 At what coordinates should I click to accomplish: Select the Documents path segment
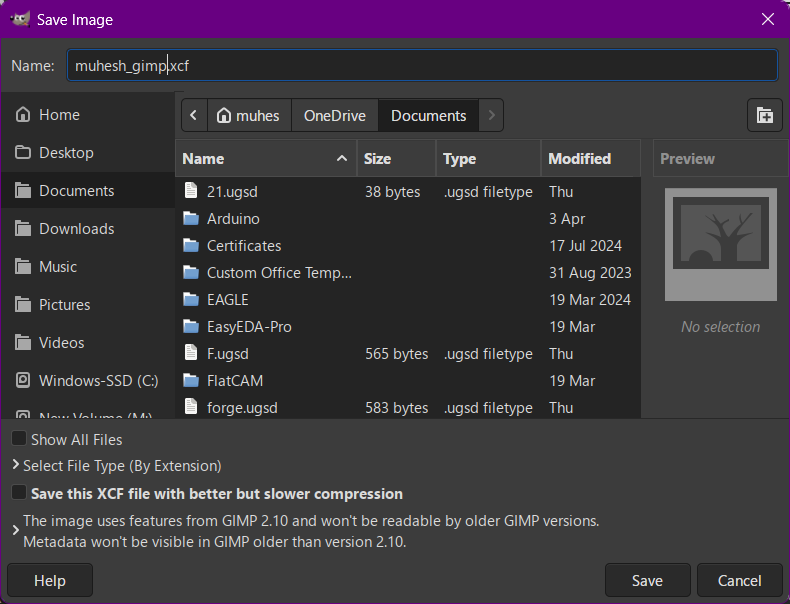428,115
